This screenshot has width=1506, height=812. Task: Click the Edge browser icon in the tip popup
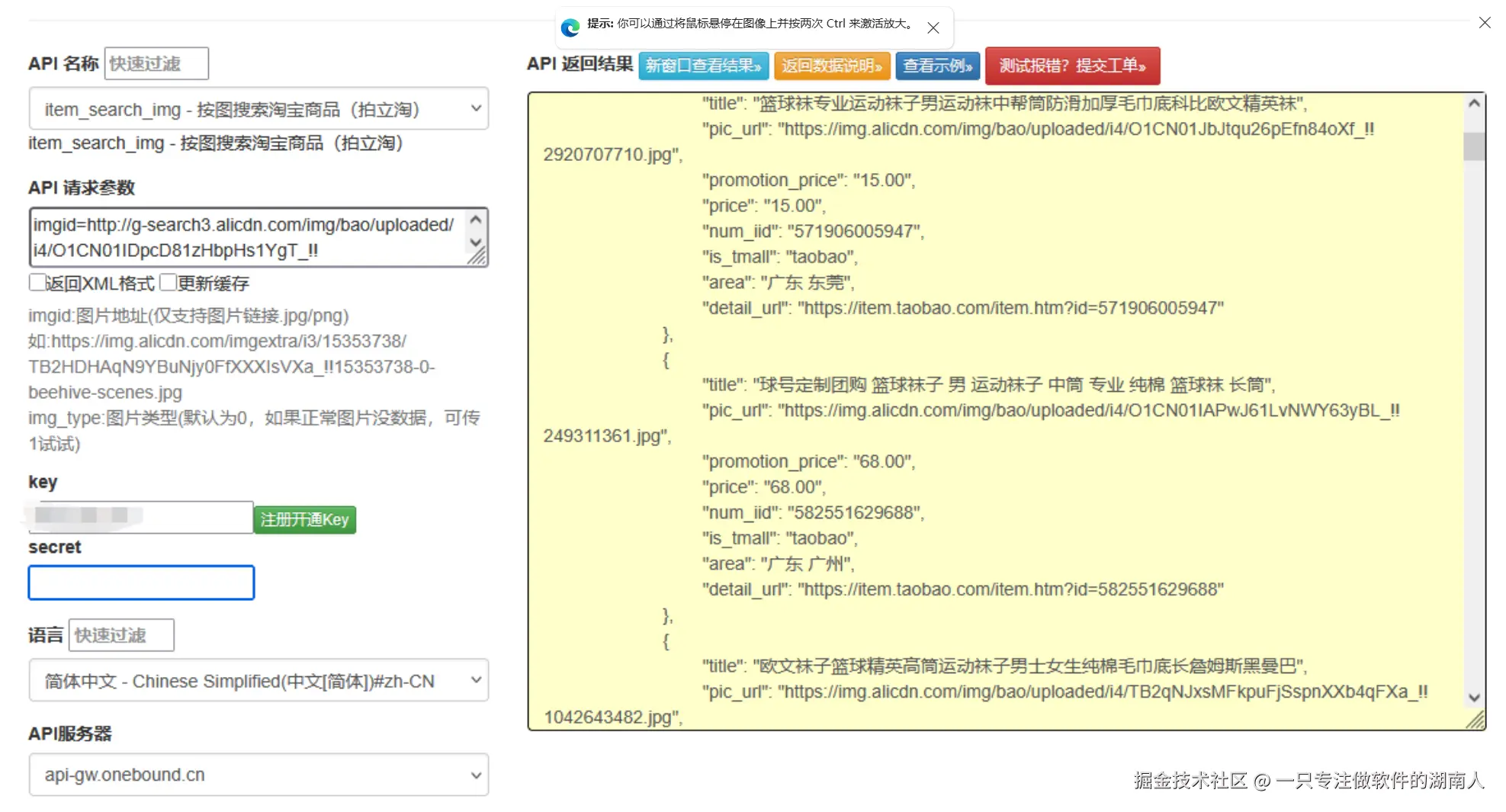[x=570, y=28]
